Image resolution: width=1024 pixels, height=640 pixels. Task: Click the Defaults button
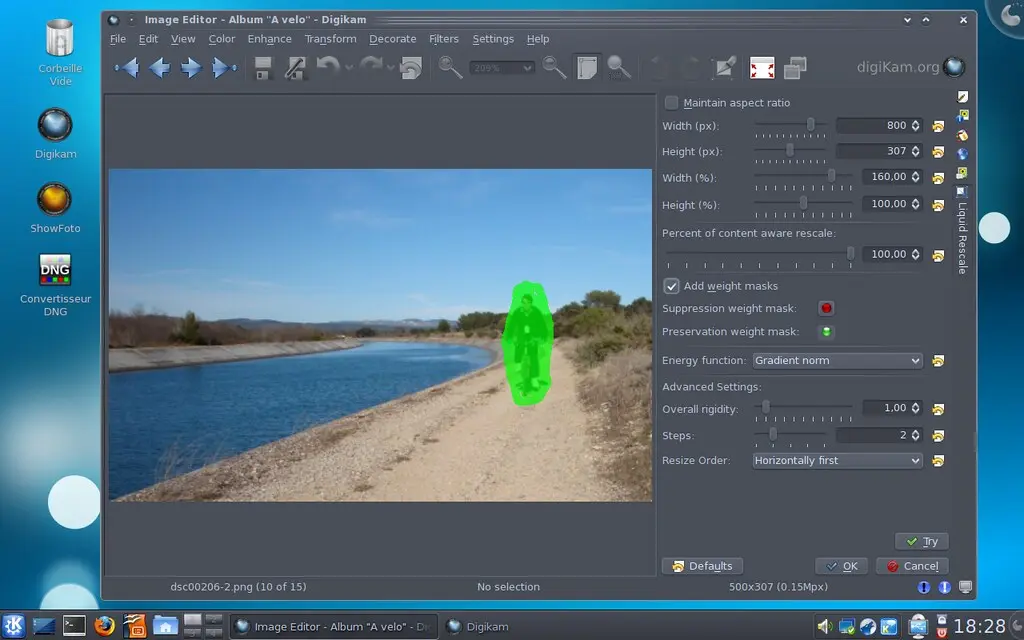(702, 566)
